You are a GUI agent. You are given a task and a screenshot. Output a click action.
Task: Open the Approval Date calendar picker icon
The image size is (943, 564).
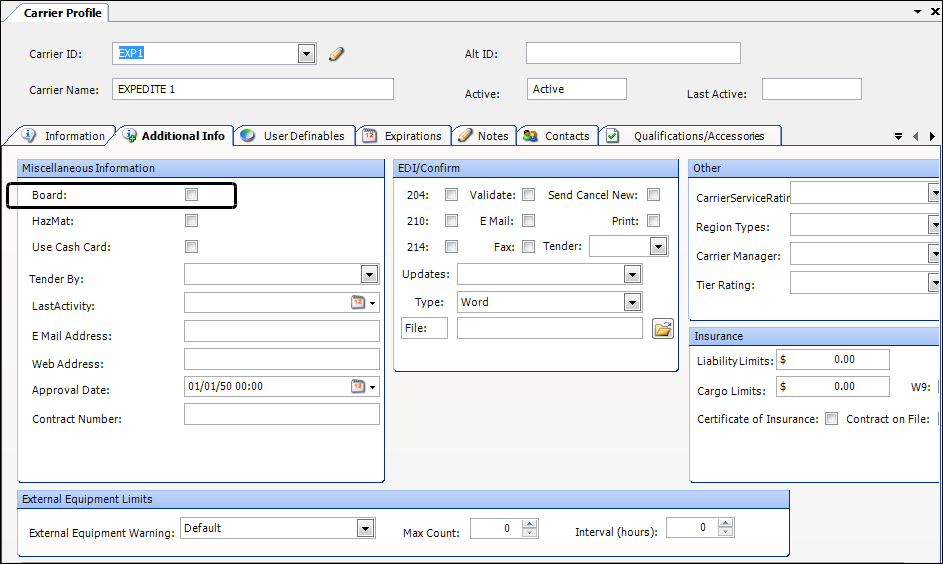coord(359,387)
